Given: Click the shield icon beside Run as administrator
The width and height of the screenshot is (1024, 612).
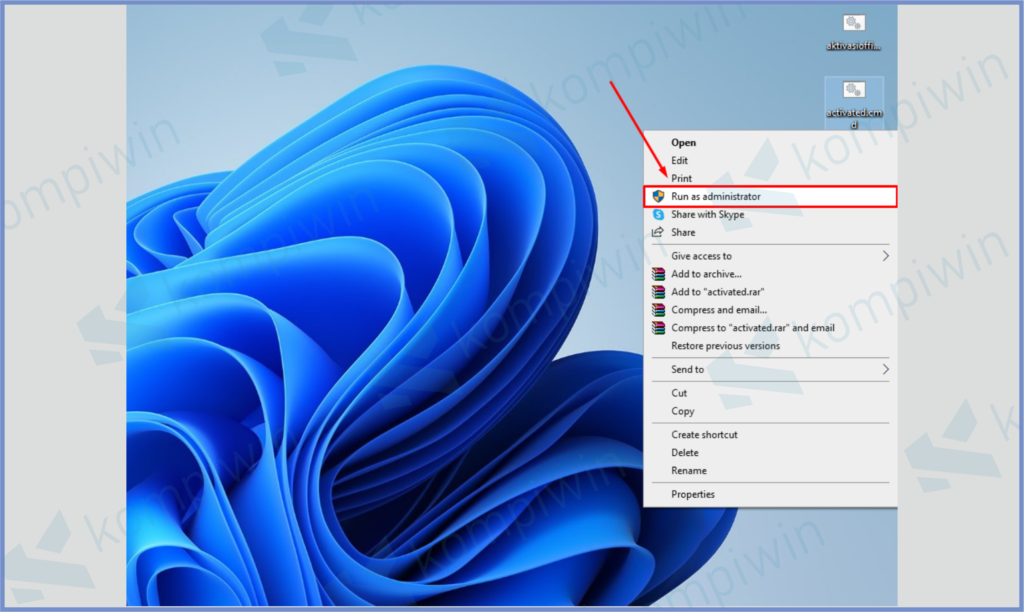Looking at the screenshot, I should coord(658,197).
